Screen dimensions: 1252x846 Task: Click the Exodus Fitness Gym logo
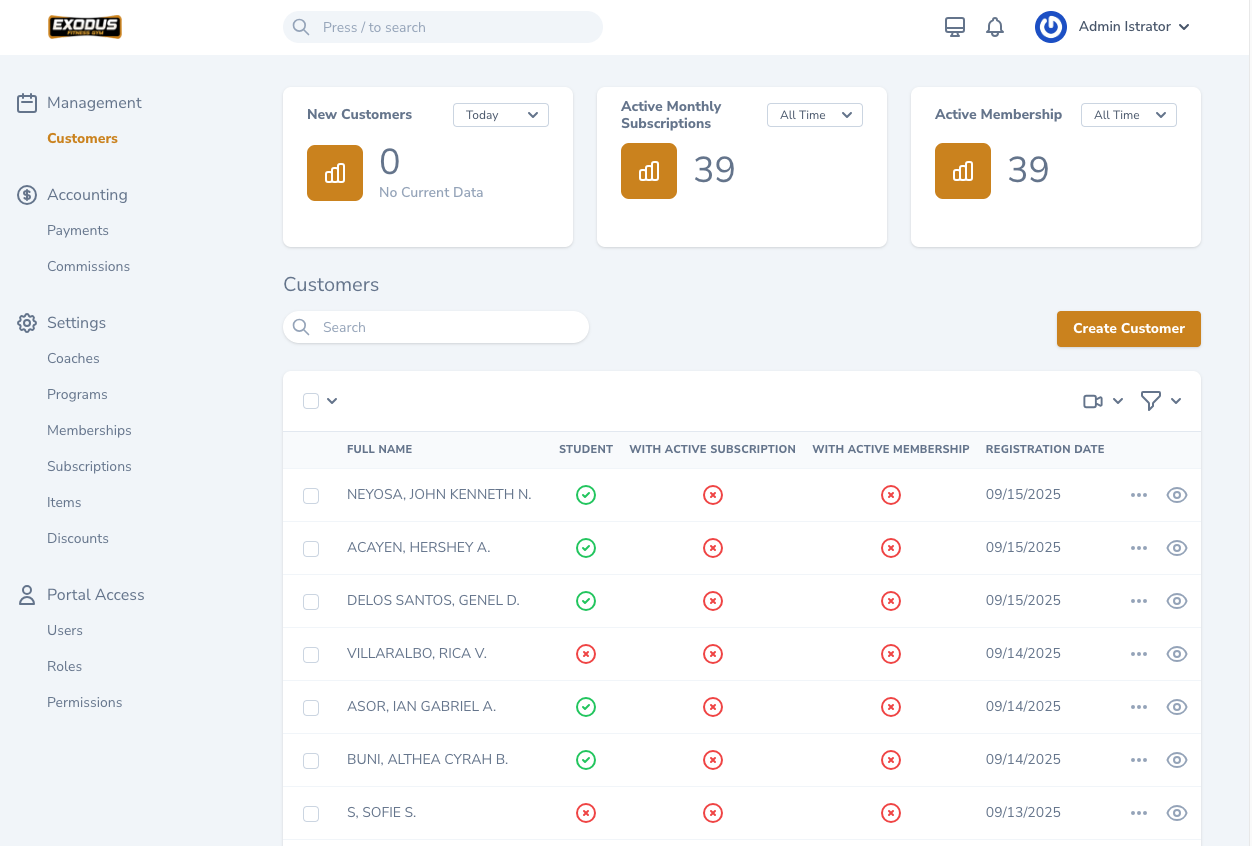pyautogui.click(x=85, y=27)
